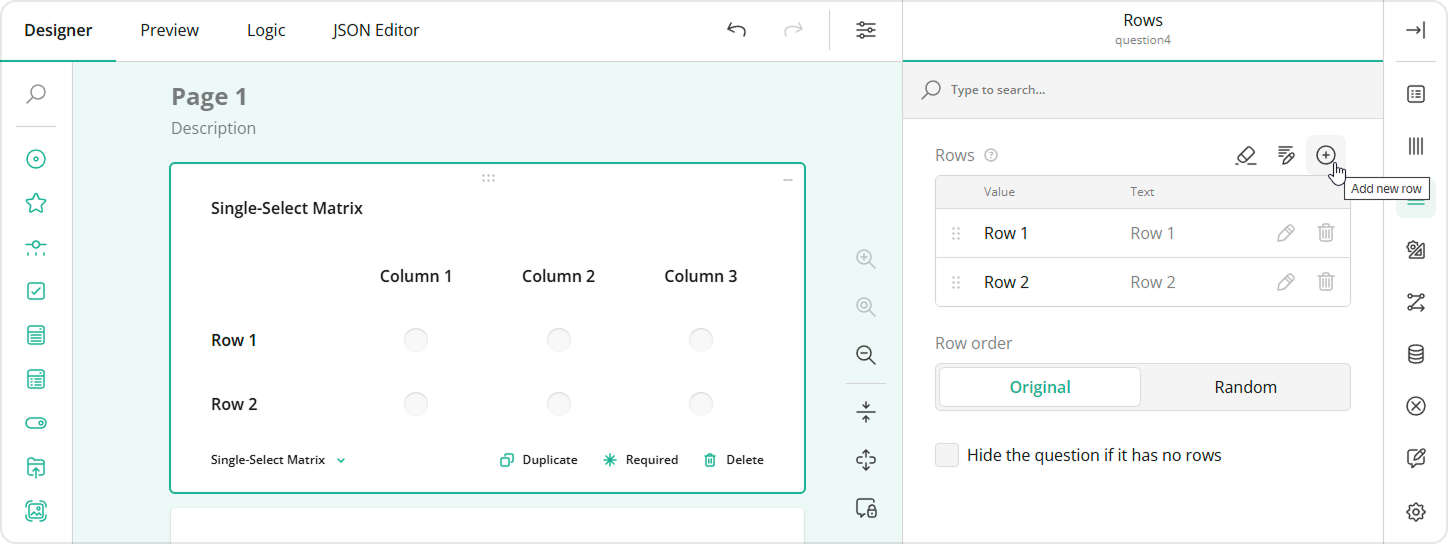Select the Dropdown toolbox item
Image resolution: width=1448 pixels, height=544 pixels.
tap(36, 335)
